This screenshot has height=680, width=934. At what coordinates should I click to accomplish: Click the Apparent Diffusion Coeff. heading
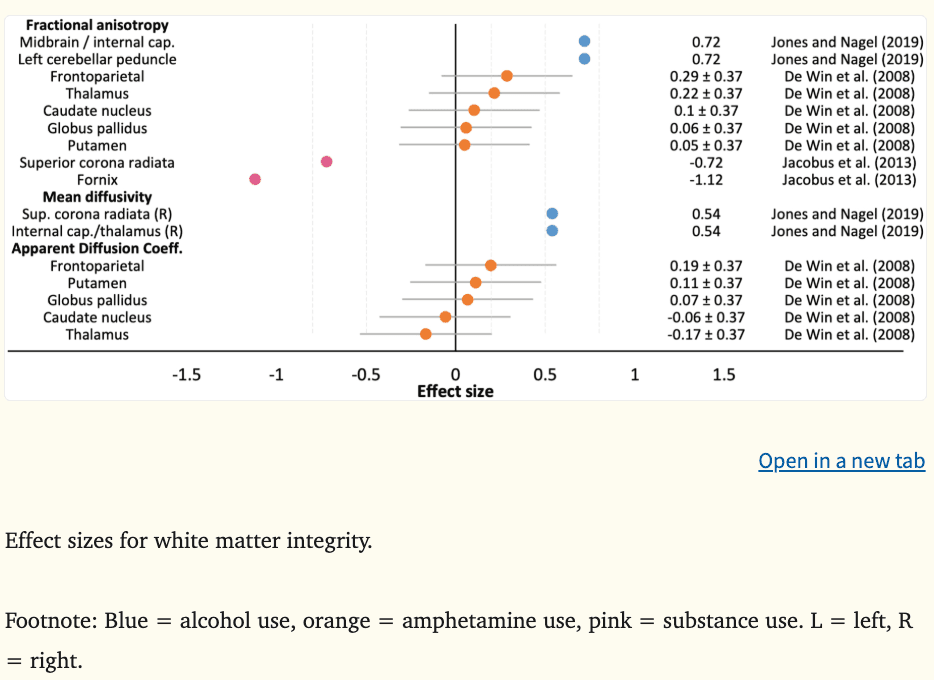click(97, 248)
